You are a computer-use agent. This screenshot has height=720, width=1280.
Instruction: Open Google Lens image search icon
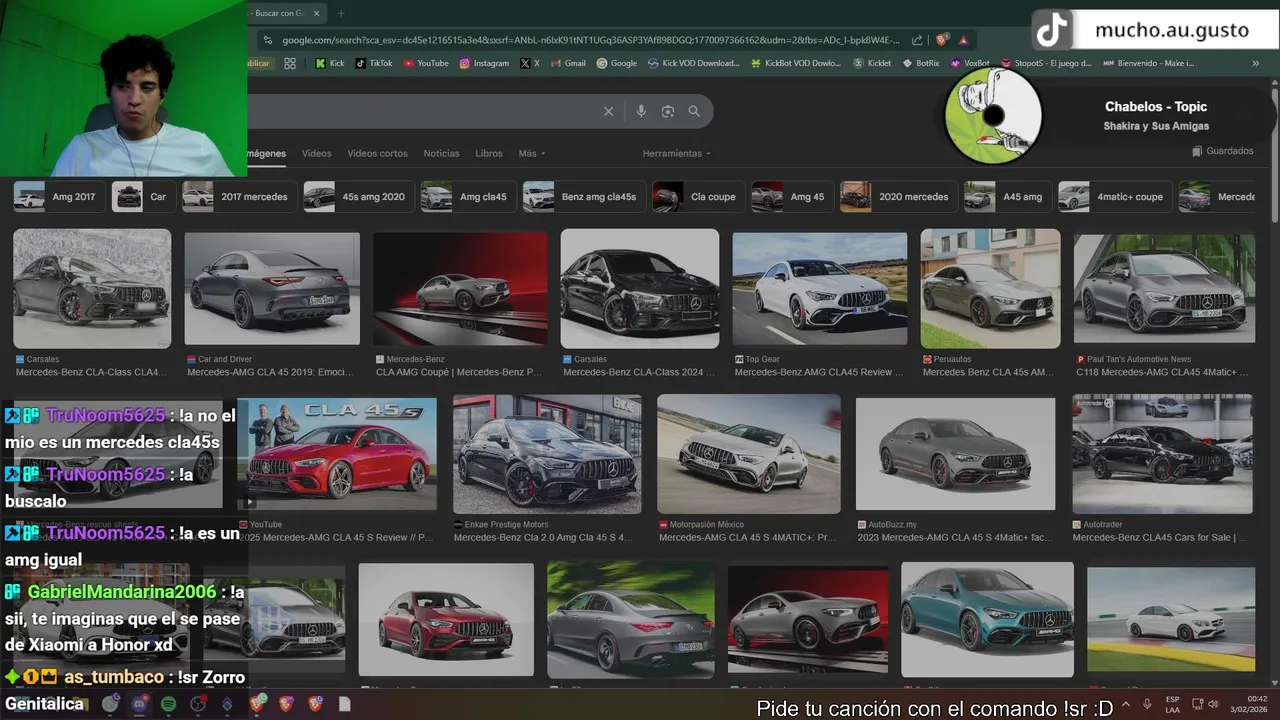click(668, 111)
